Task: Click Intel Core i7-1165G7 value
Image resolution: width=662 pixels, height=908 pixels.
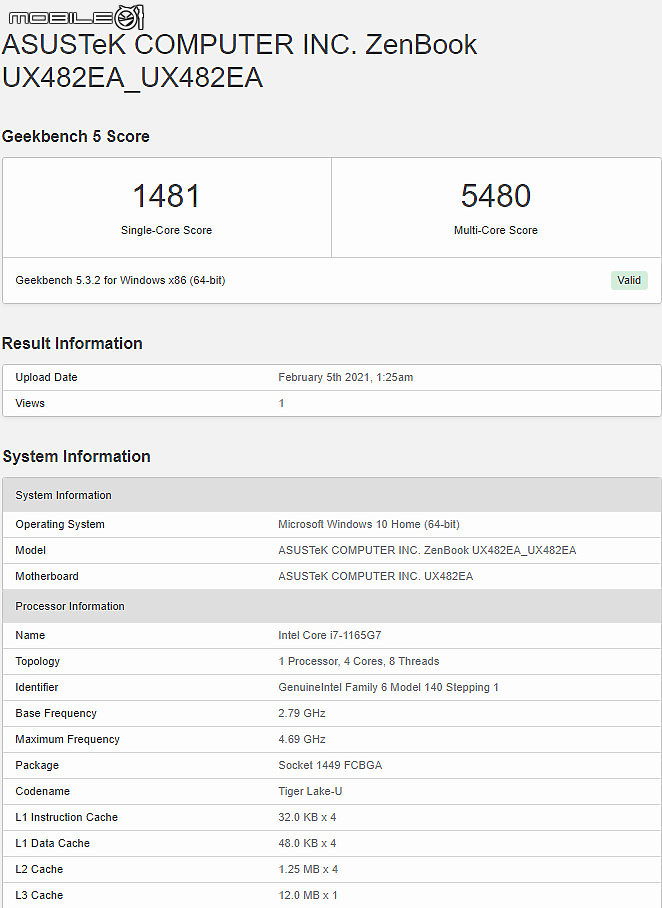Action: point(330,635)
